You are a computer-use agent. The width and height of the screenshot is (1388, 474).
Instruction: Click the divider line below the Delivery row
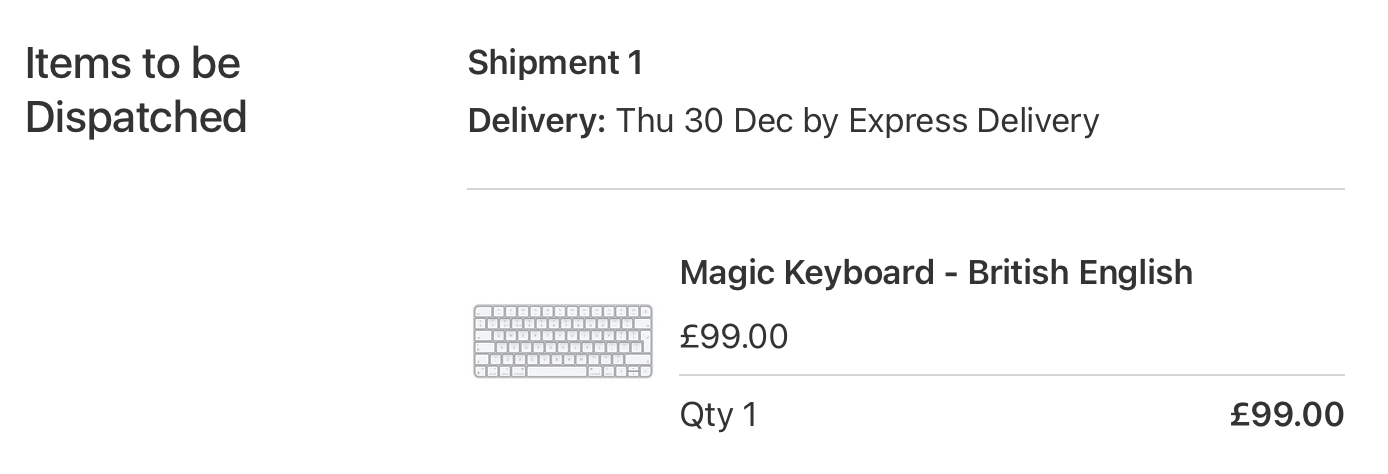click(x=905, y=189)
